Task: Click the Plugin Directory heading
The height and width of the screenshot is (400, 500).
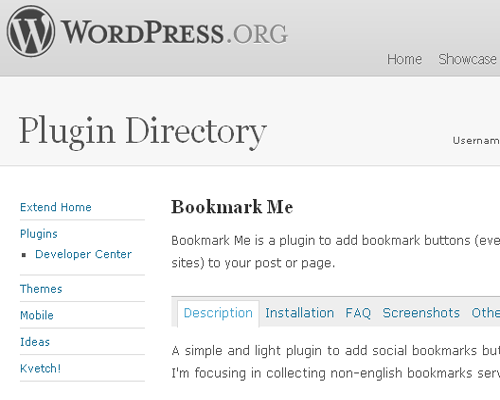Action: click(143, 132)
